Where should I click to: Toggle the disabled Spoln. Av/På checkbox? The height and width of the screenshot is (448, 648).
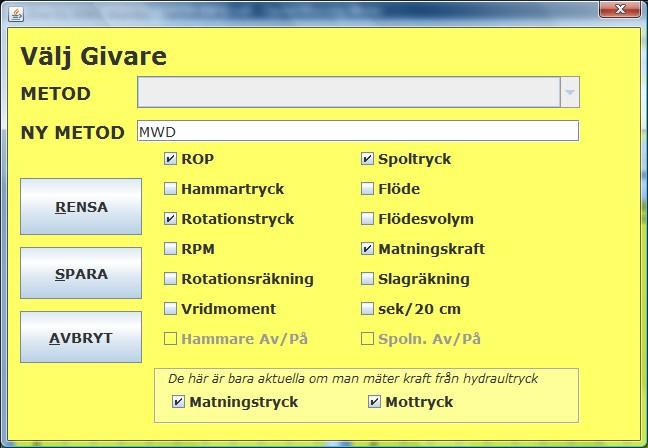coord(367,339)
